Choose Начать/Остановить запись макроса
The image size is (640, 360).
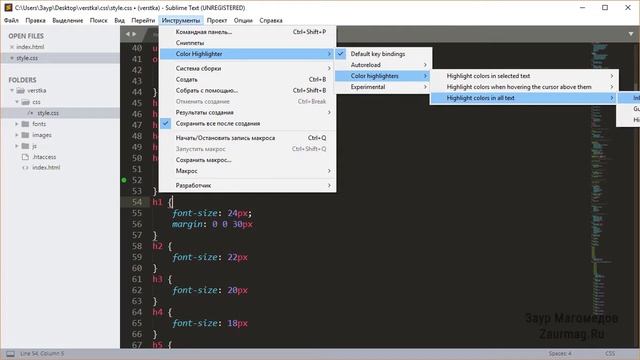point(247,138)
